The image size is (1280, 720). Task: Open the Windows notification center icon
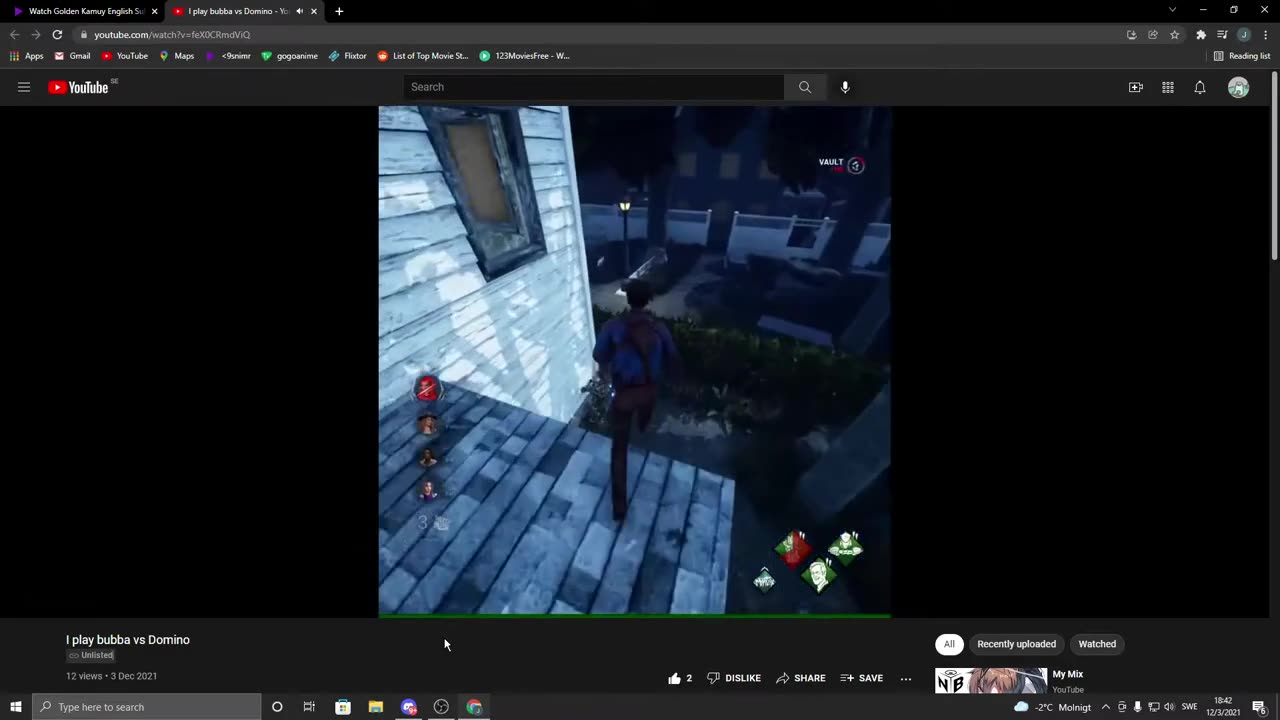(x=1259, y=707)
